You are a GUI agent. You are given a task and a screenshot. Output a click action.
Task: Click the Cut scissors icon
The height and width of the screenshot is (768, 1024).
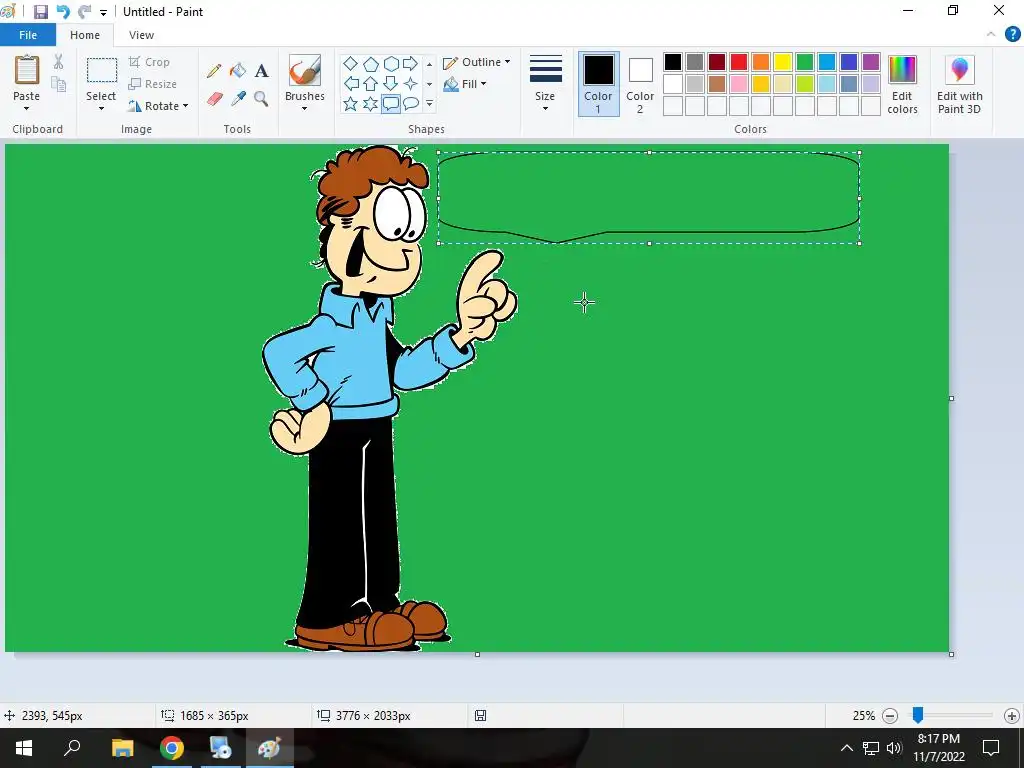pyautogui.click(x=59, y=62)
